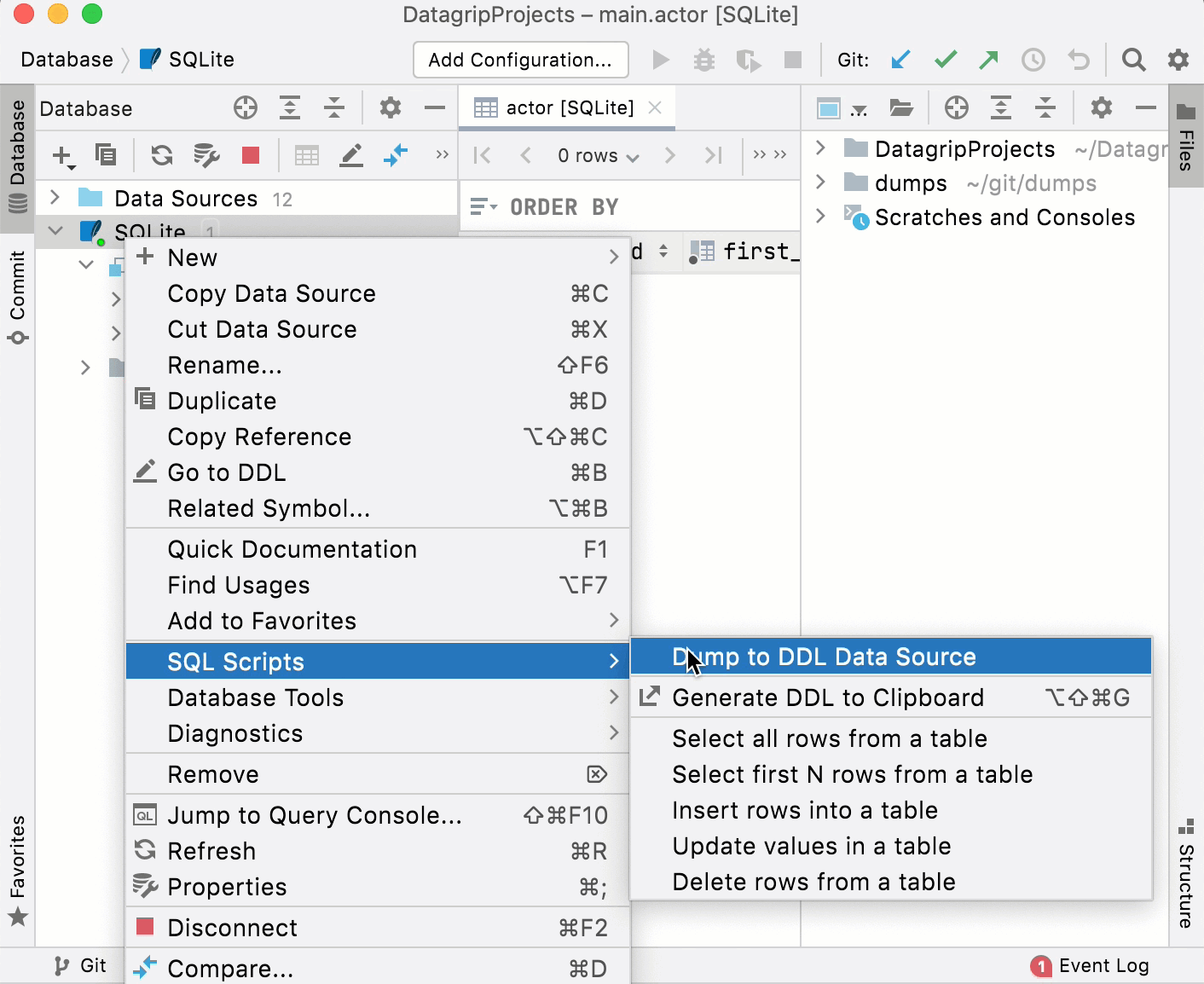Open the Event Log
The height and width of the screenshot is (984, 1204).
point(1103,965)
